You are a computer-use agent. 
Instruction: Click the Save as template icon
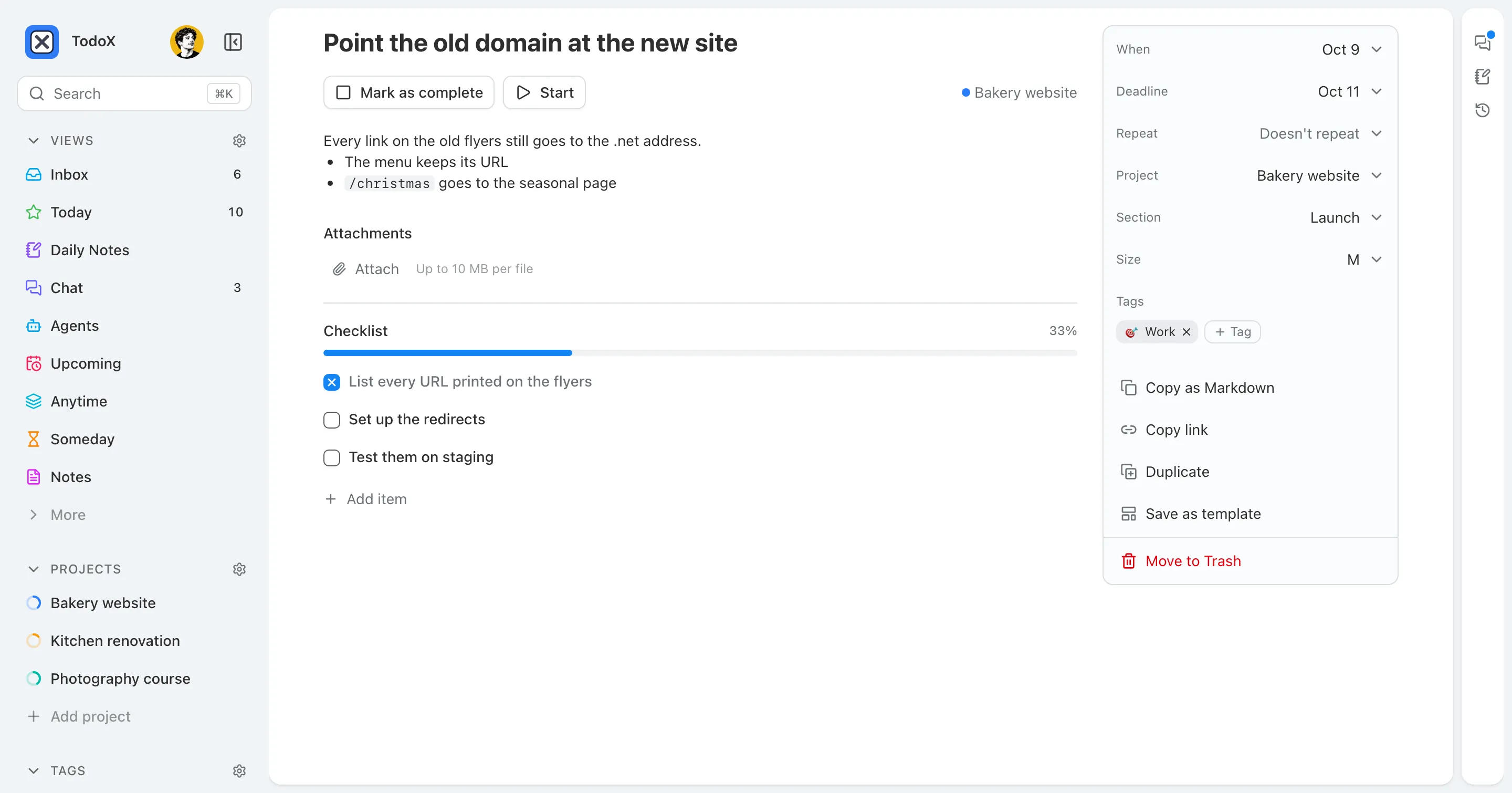1128,514
